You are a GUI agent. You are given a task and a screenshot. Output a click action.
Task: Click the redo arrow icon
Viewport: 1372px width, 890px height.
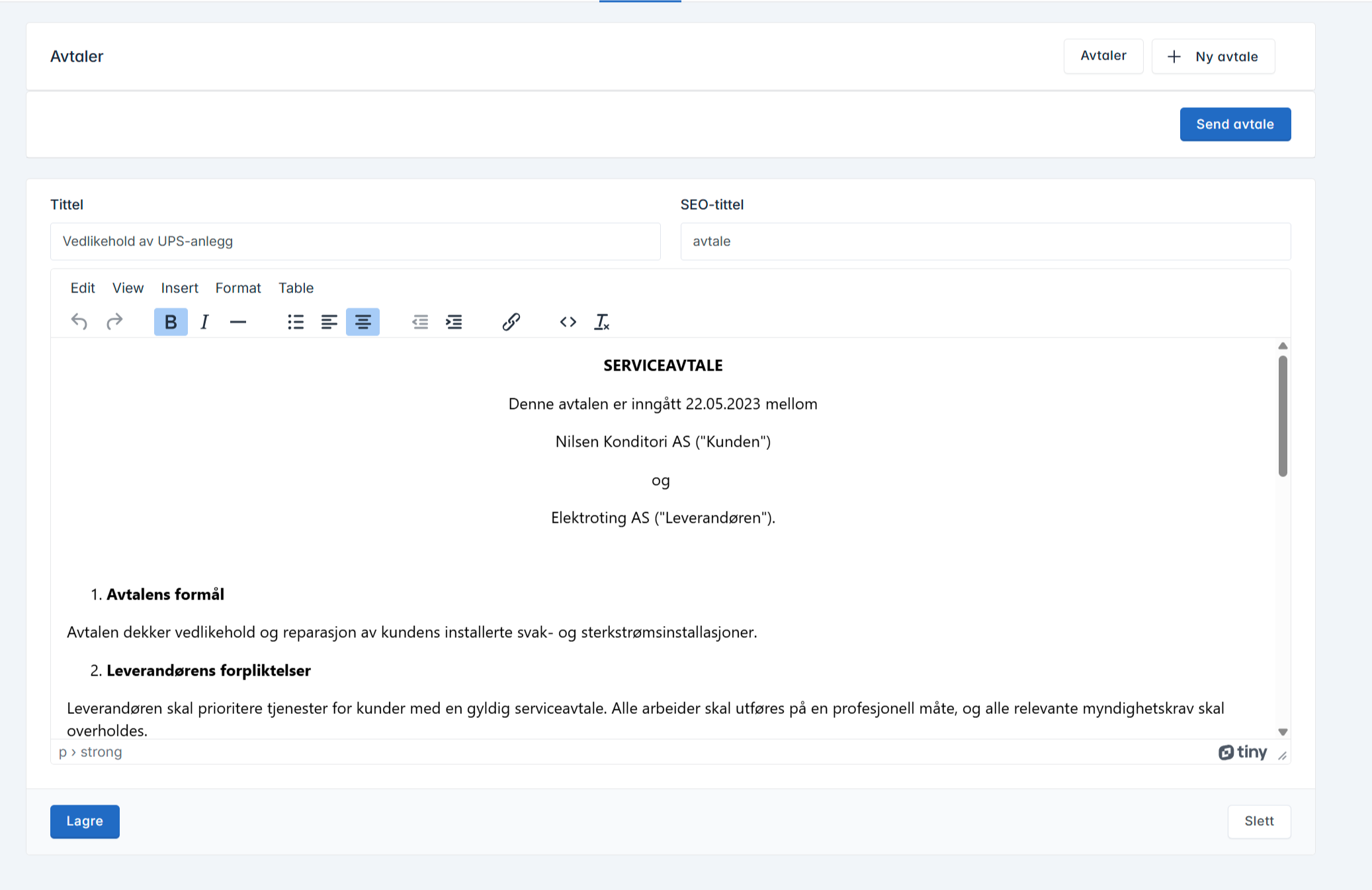(x=114, y=322)
